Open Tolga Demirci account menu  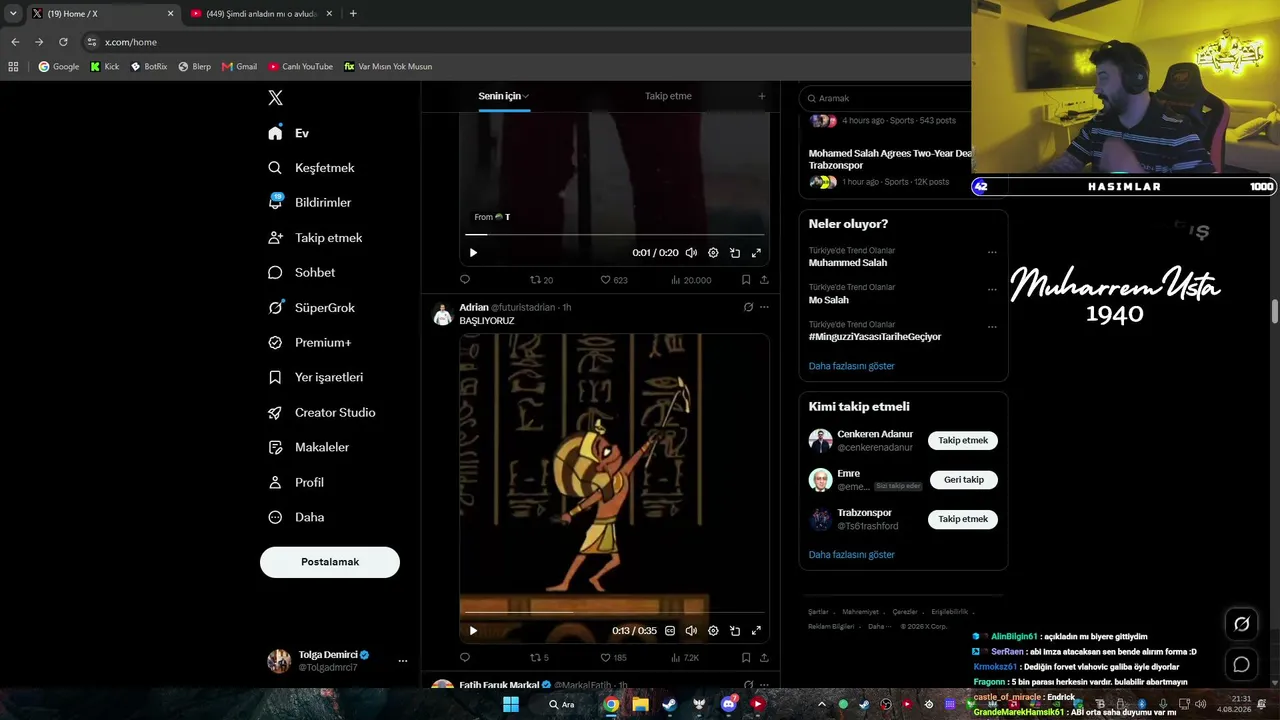(337, 661)
